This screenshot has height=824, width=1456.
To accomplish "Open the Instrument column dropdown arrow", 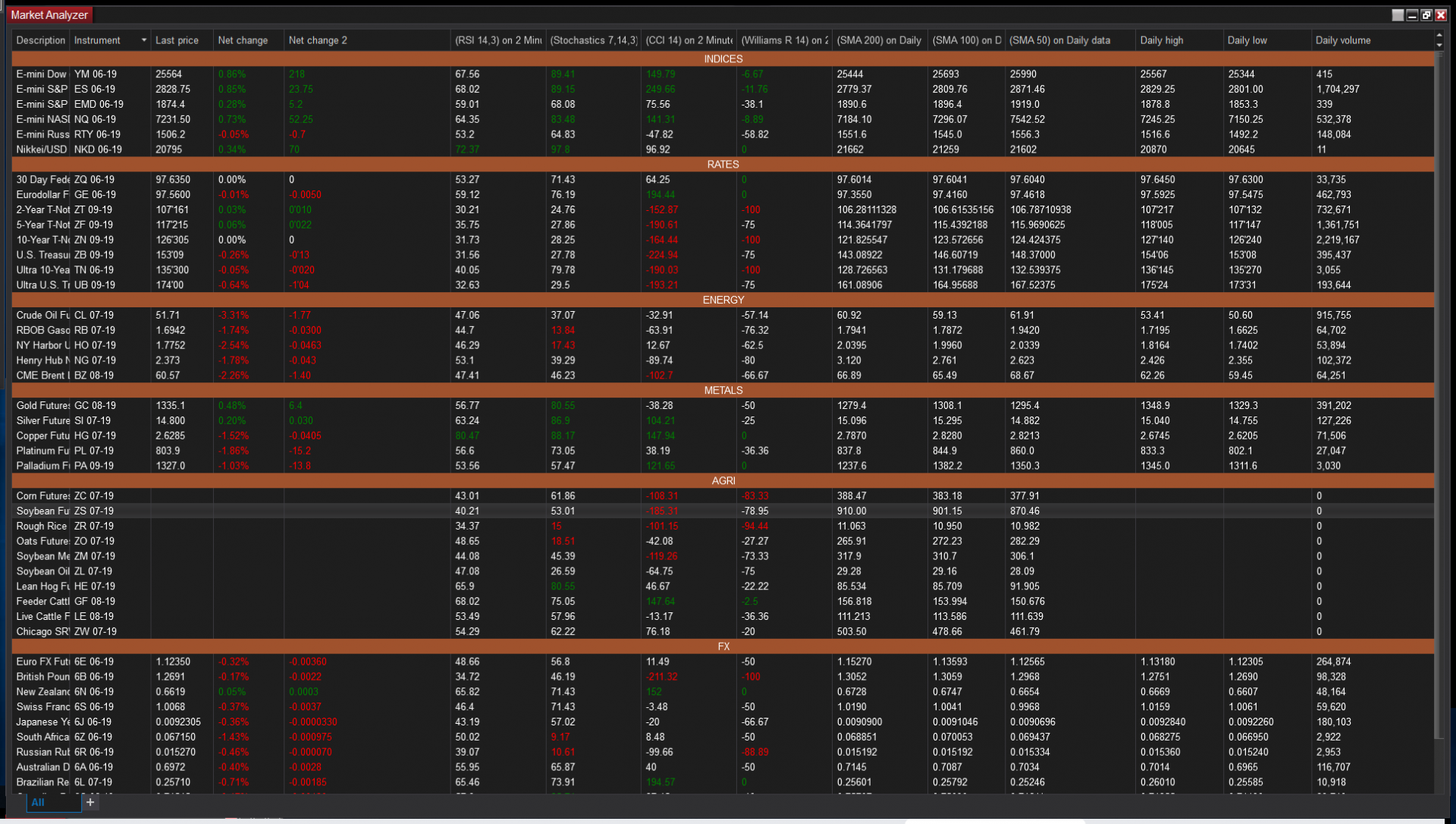I will pos(143,40).
